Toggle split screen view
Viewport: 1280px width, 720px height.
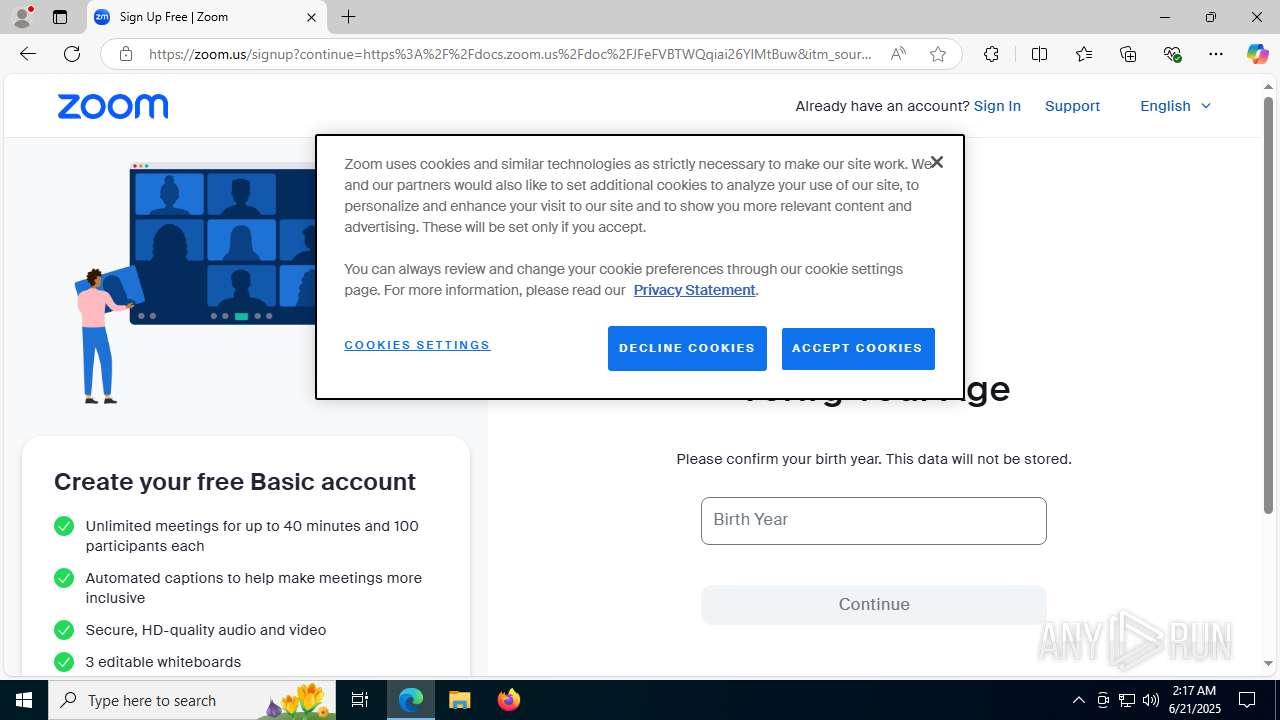(x=1039, y=54)
